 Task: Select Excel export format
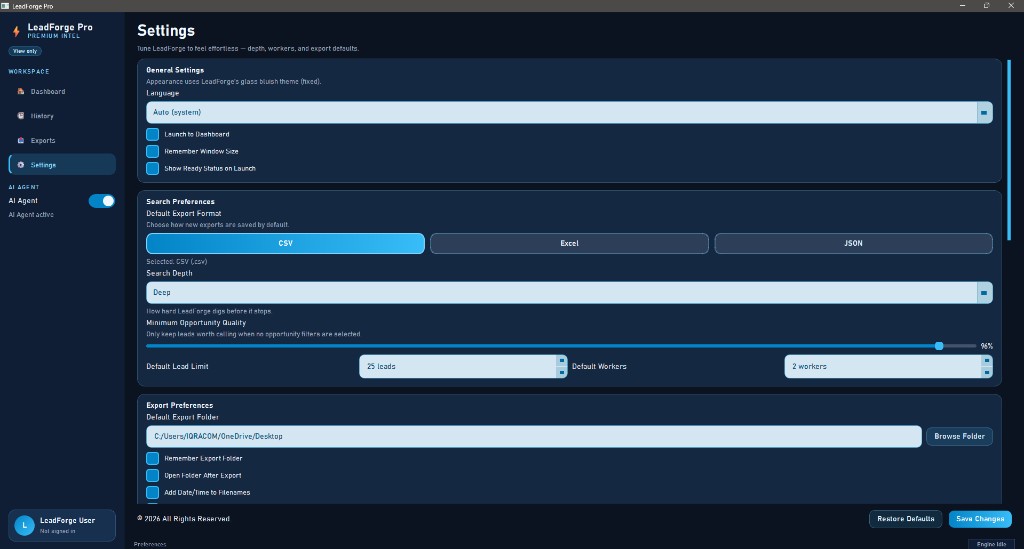coord(569,243)
